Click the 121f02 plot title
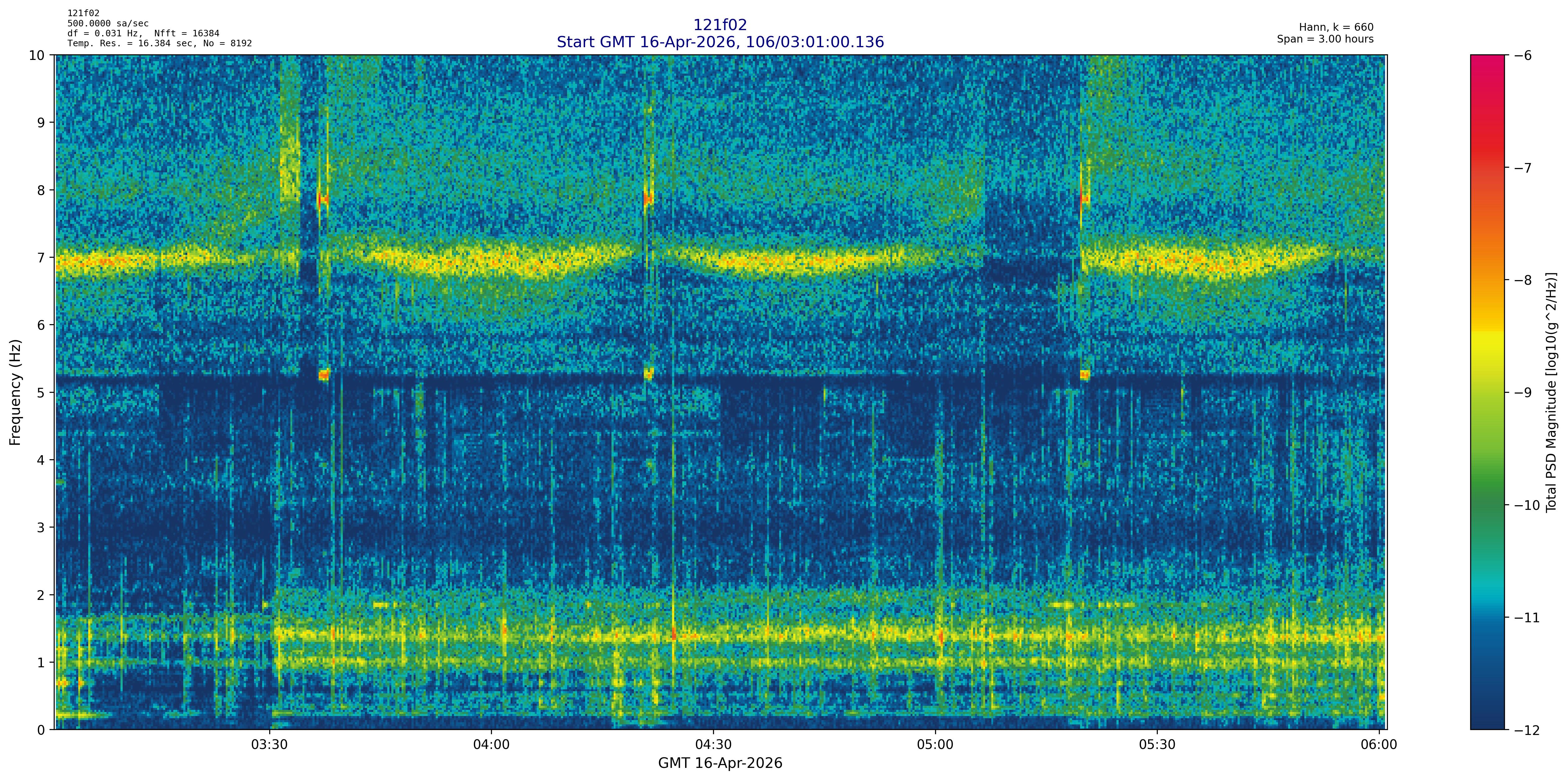 click(720, 25)
